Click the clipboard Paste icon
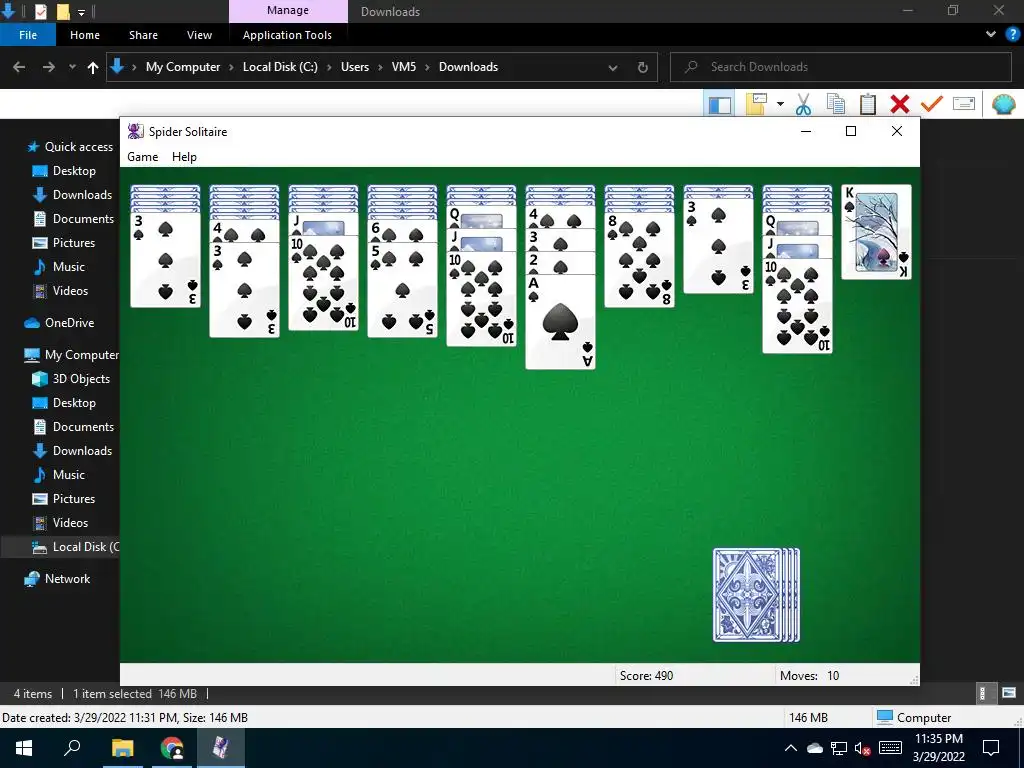Image resolution: width=1024 pixels, height=768 pixels. [868, 104]
